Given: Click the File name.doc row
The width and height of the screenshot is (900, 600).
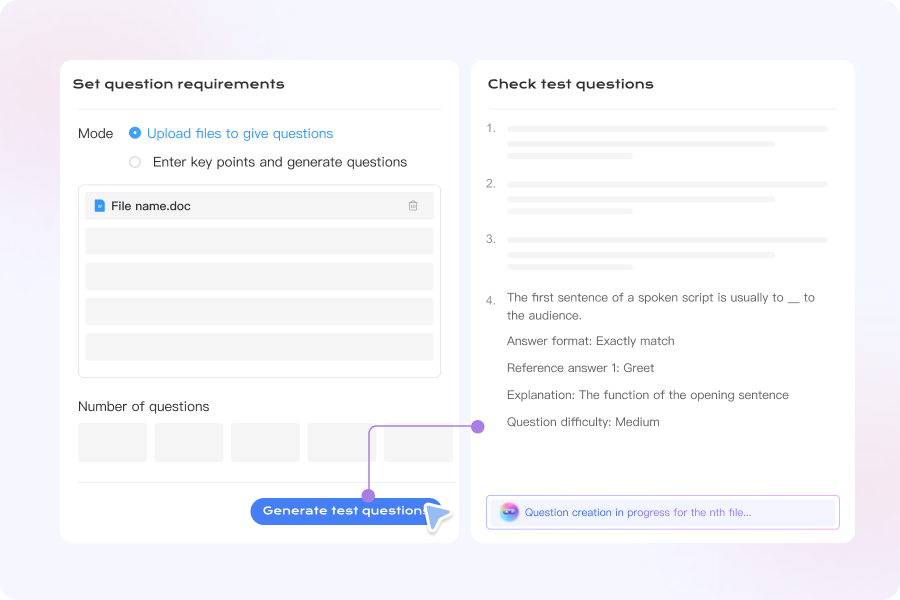Looking at the screenshot, I should pos(259,206).
